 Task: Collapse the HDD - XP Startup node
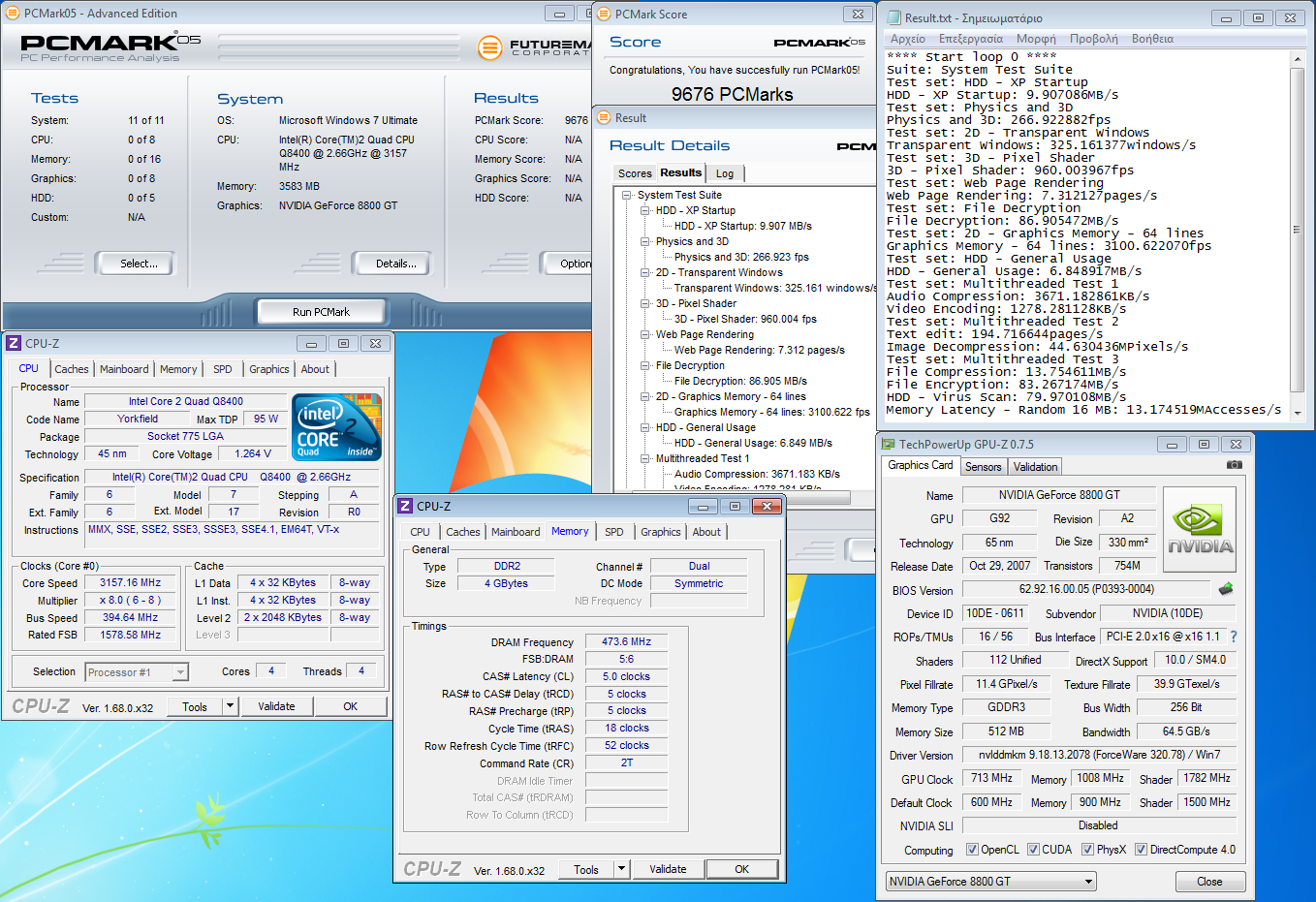(x=645, y=210)
